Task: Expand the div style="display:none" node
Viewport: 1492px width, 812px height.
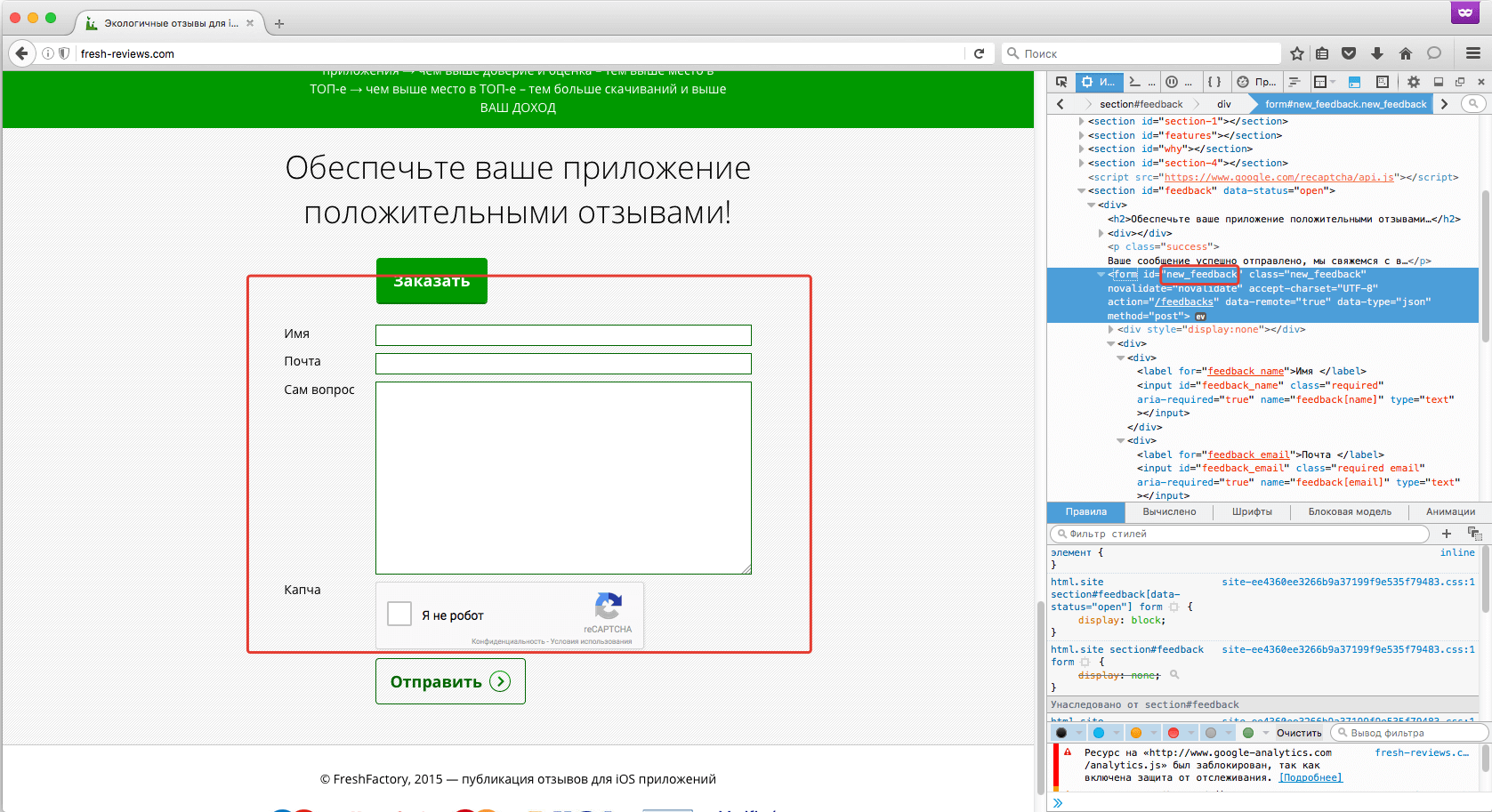Action: (x=1111, y=329)
